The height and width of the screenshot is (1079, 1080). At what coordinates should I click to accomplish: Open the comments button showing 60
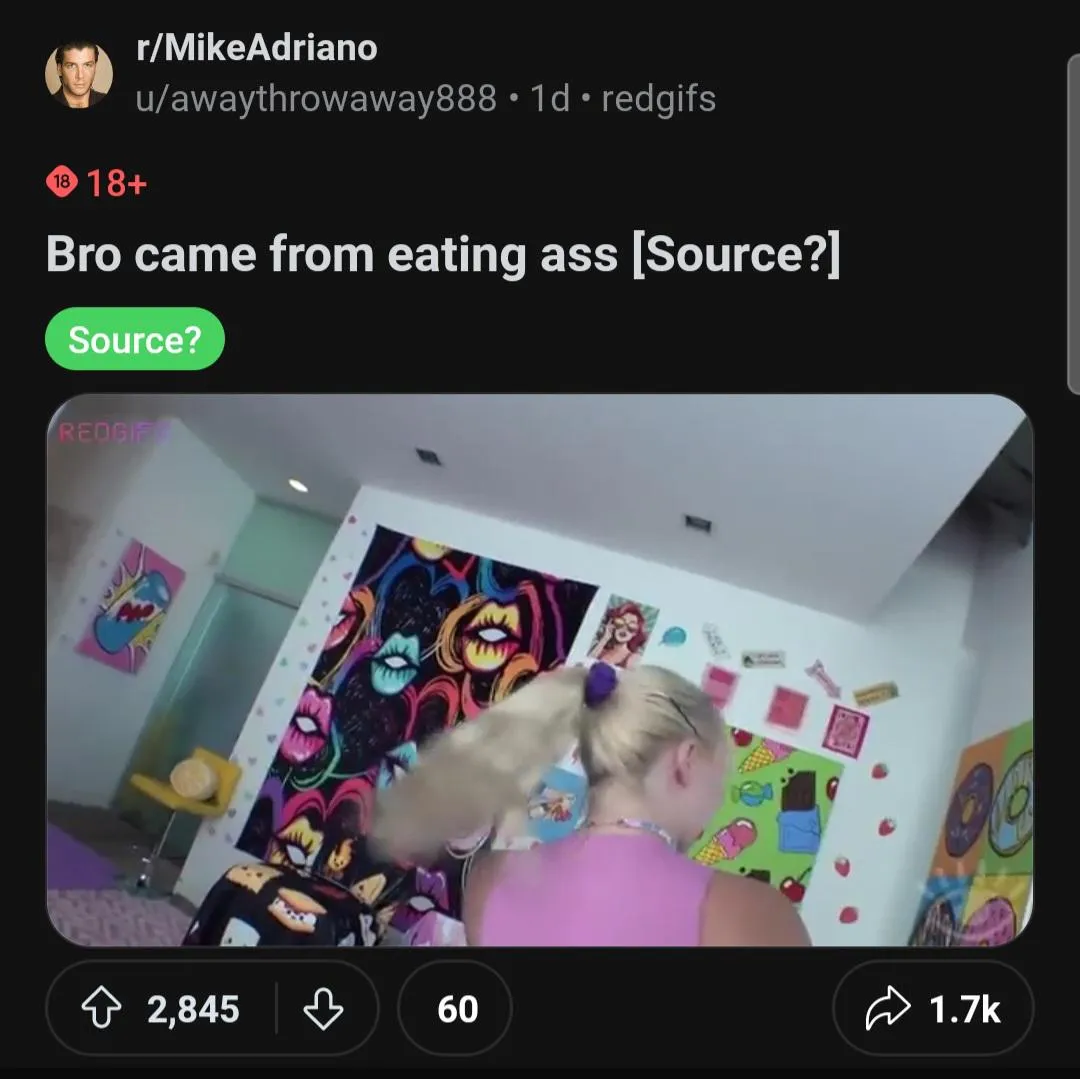coord(456,1009)
